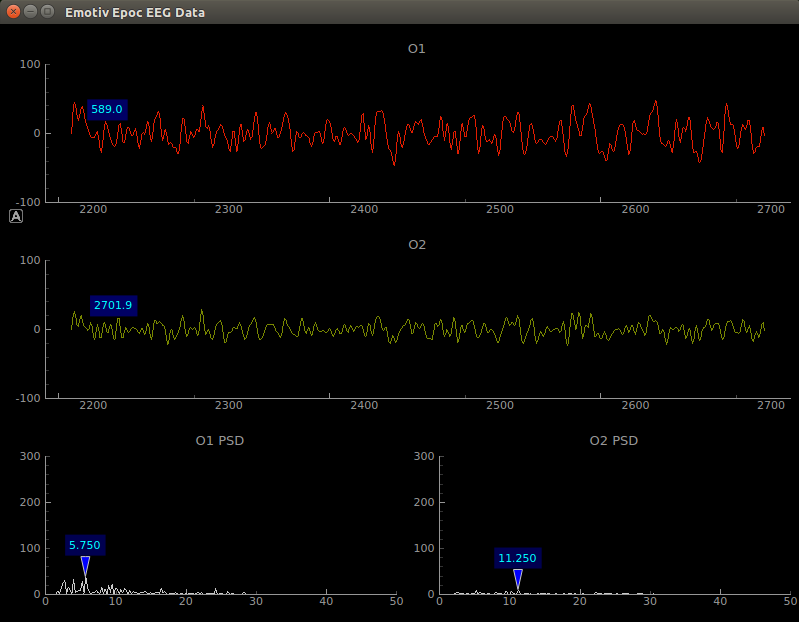Click the O2 plot title

point(417,244)
